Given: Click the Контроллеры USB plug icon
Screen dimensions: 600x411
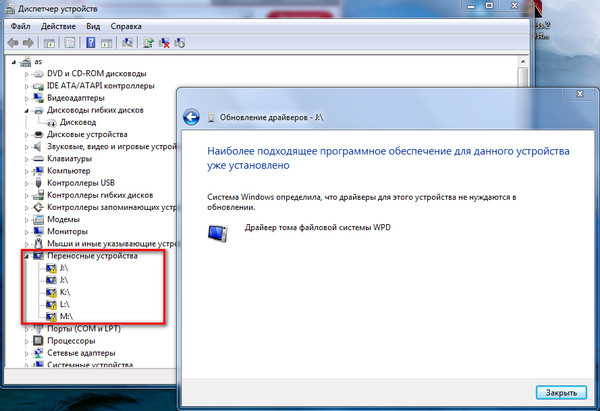Looking at the screenshot, I should [38, 183].
